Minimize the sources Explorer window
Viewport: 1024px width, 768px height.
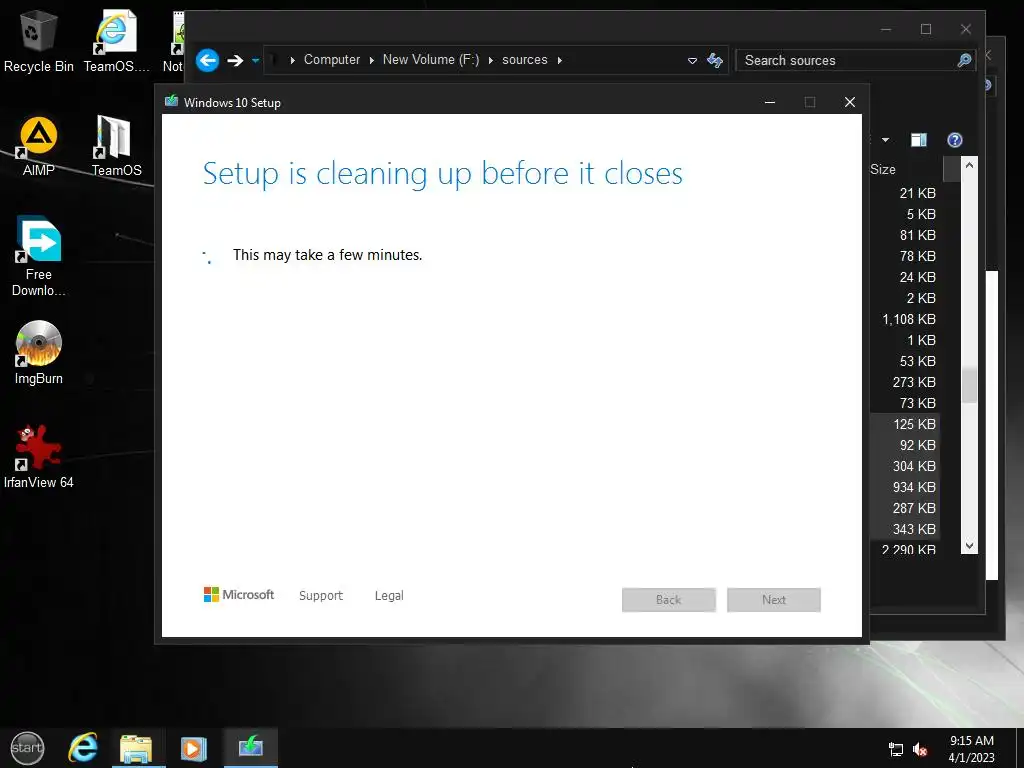pyautogui.click(x=886, y=29)
